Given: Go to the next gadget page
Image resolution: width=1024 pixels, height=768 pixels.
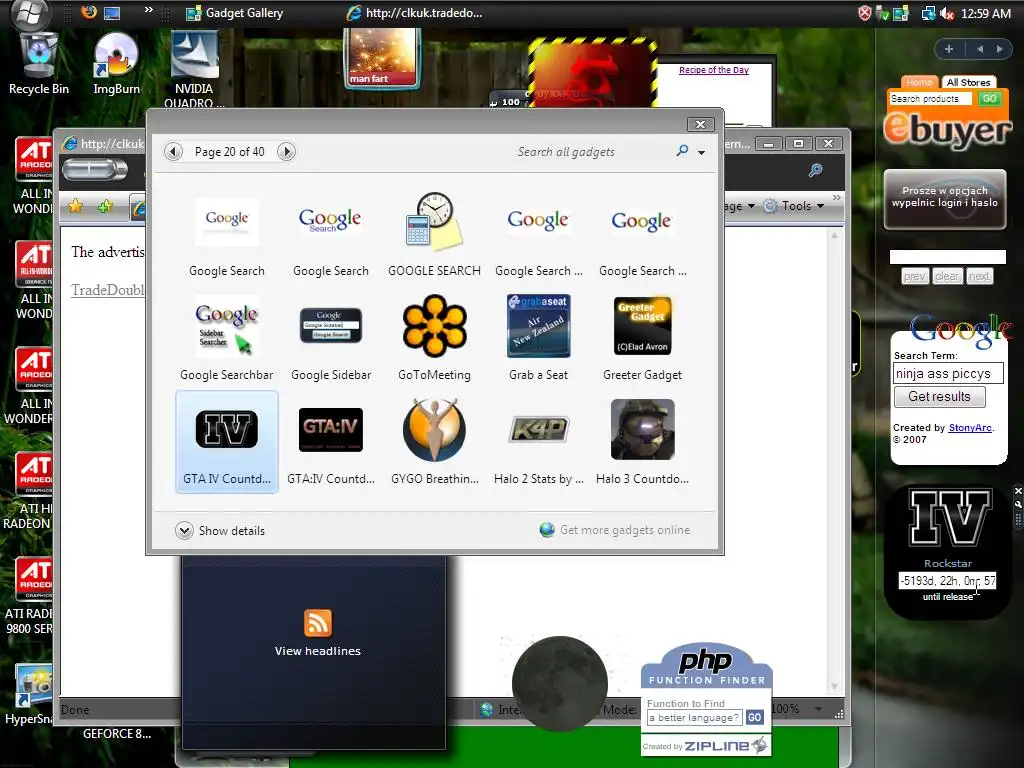Looking at the screenshot, I should 285,152.
